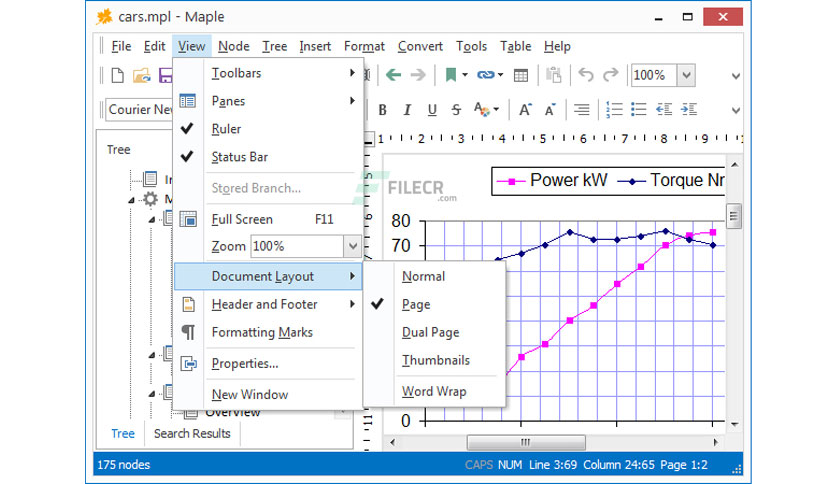Click the Courier New font name field
Viewport: 836px width, 484px height.
140,110
